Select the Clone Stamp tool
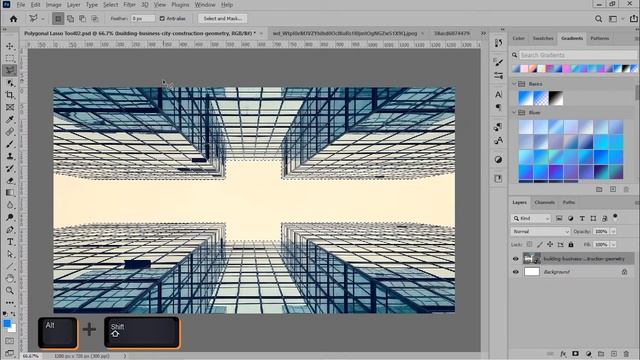This screenshot has height=360, width=640. [x=10, y=156]
